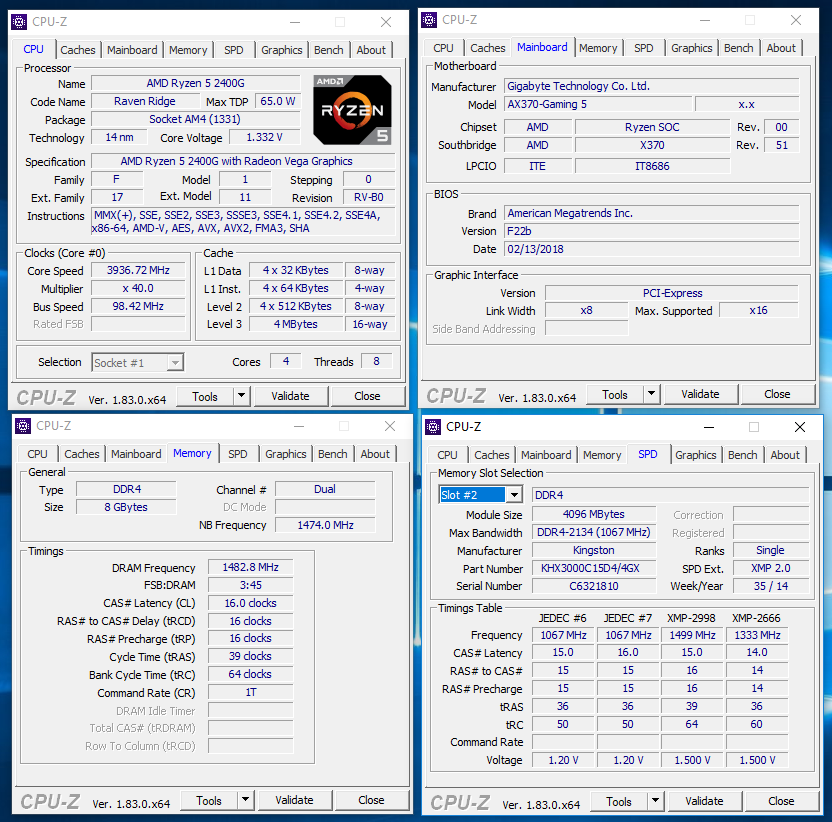The height and width of the screenshot is (822, 832).
Task: Click CPU-Z app icon in SPD window title bar
Action: [433, 427]
